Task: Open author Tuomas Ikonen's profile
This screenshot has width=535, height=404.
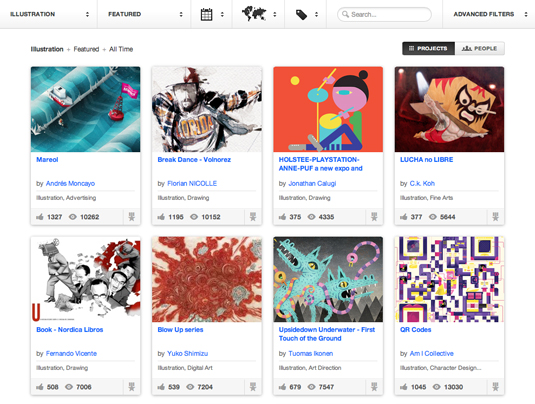Action: point(311,354)
